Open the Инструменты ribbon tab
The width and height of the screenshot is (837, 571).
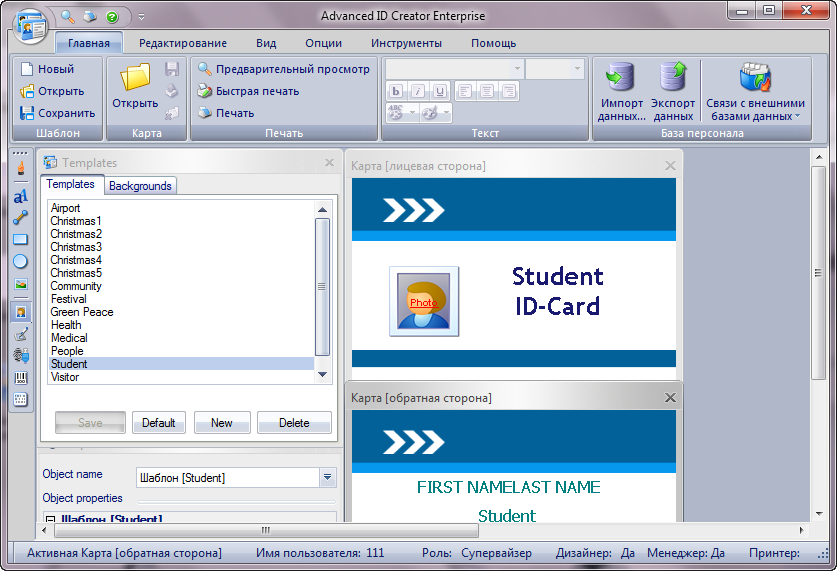pos(406,43)
